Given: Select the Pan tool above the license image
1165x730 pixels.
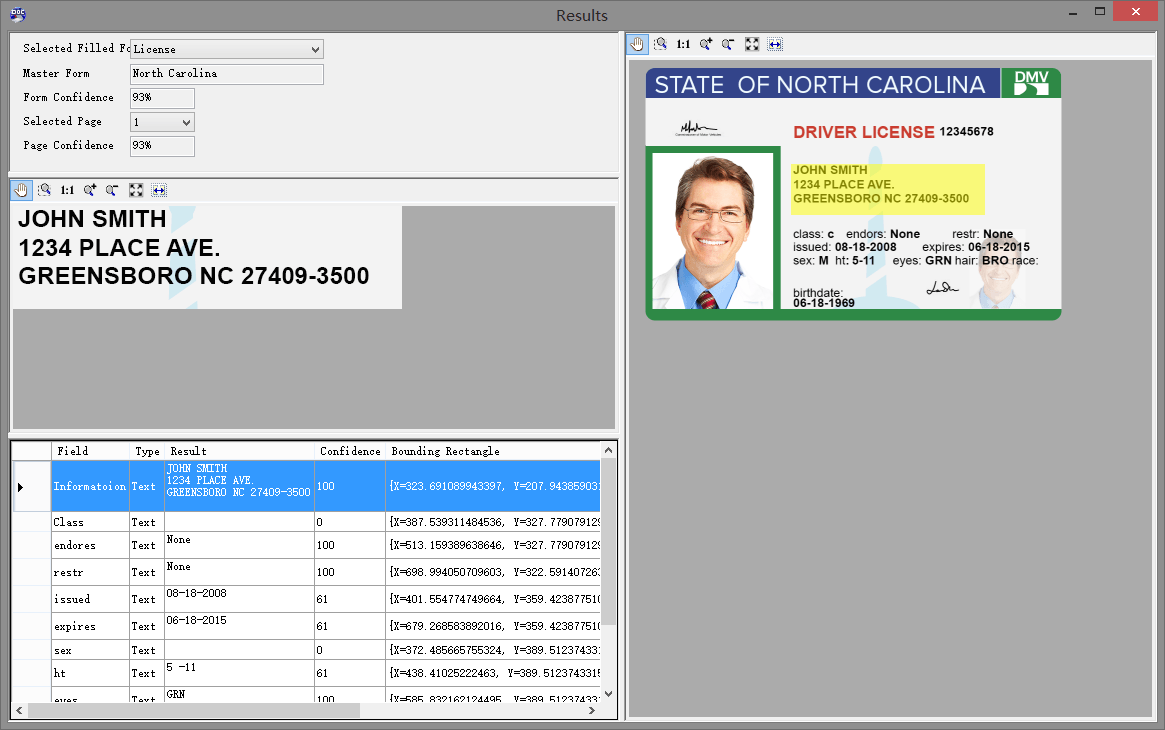Looking at the screenshot, I should click(x=637, y=44).
